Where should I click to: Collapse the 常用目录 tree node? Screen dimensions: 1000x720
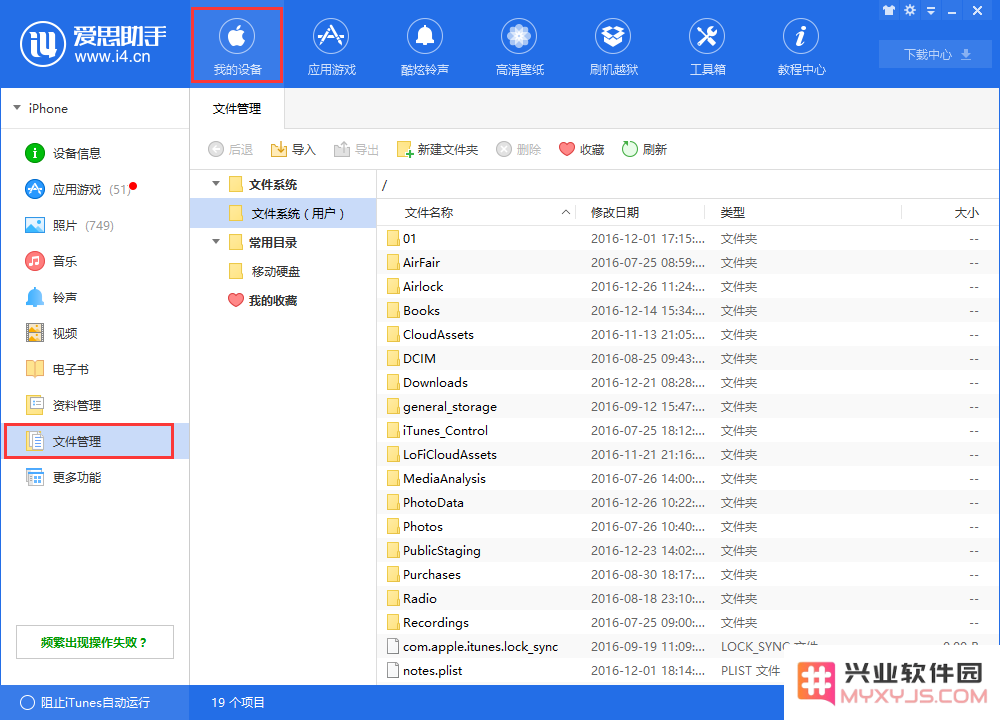(x=216, y=242)
